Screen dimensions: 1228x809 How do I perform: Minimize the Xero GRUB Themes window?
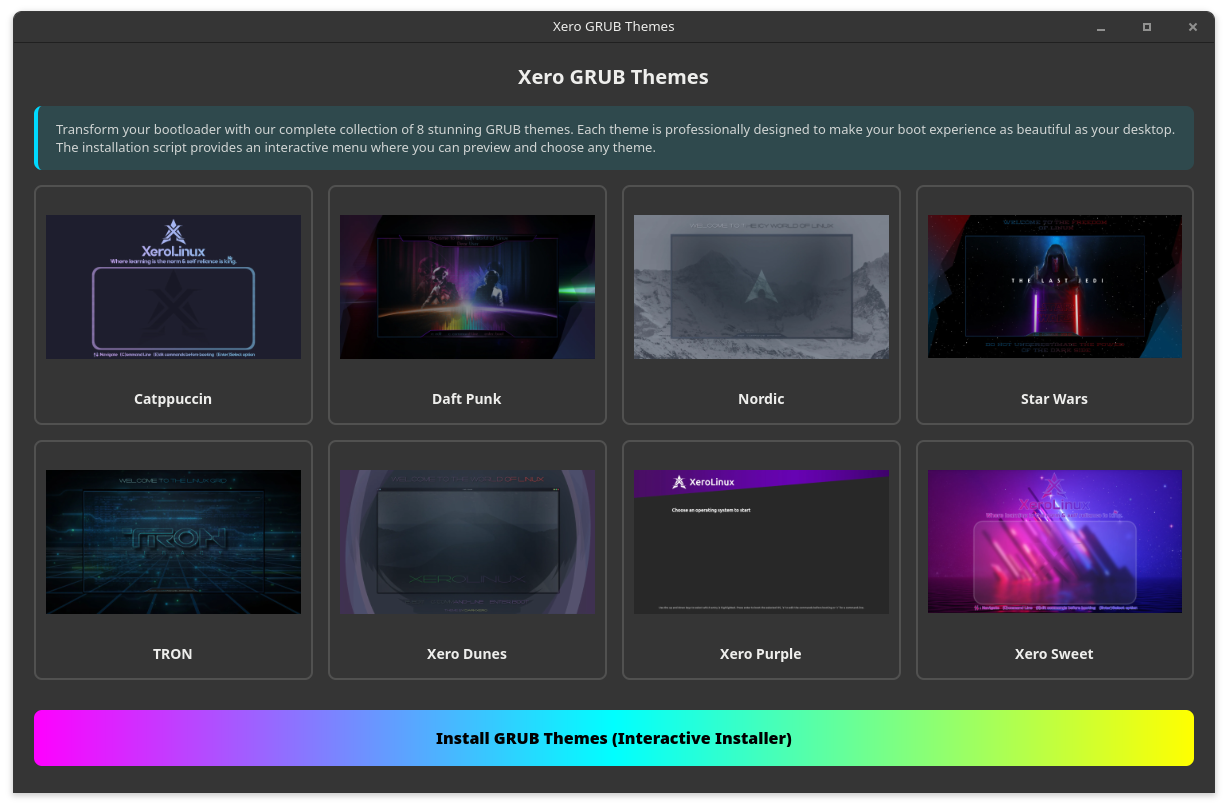(1101, 27)
